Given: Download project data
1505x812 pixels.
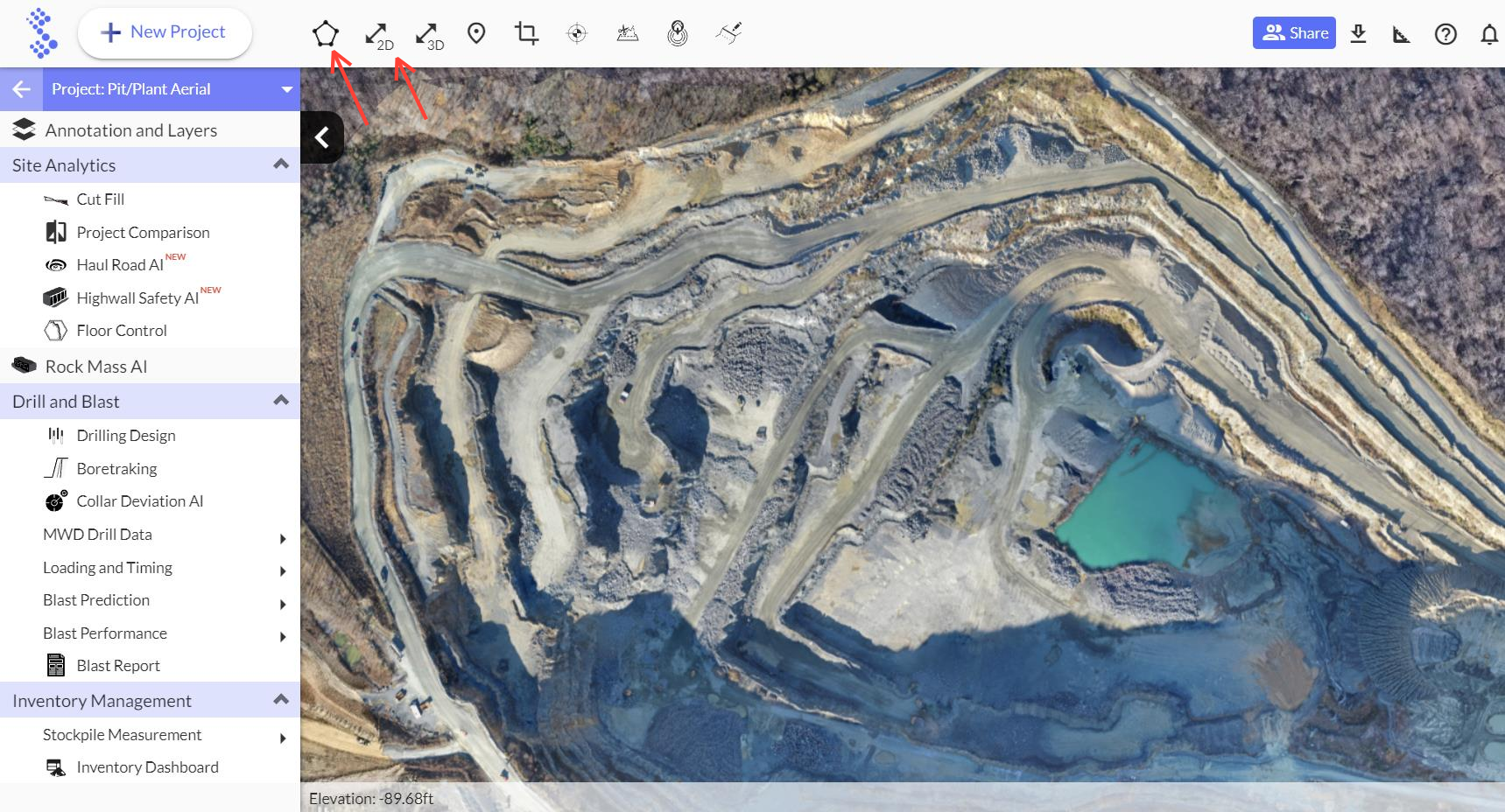Looking at the screenshot, I should (1358, 34).
